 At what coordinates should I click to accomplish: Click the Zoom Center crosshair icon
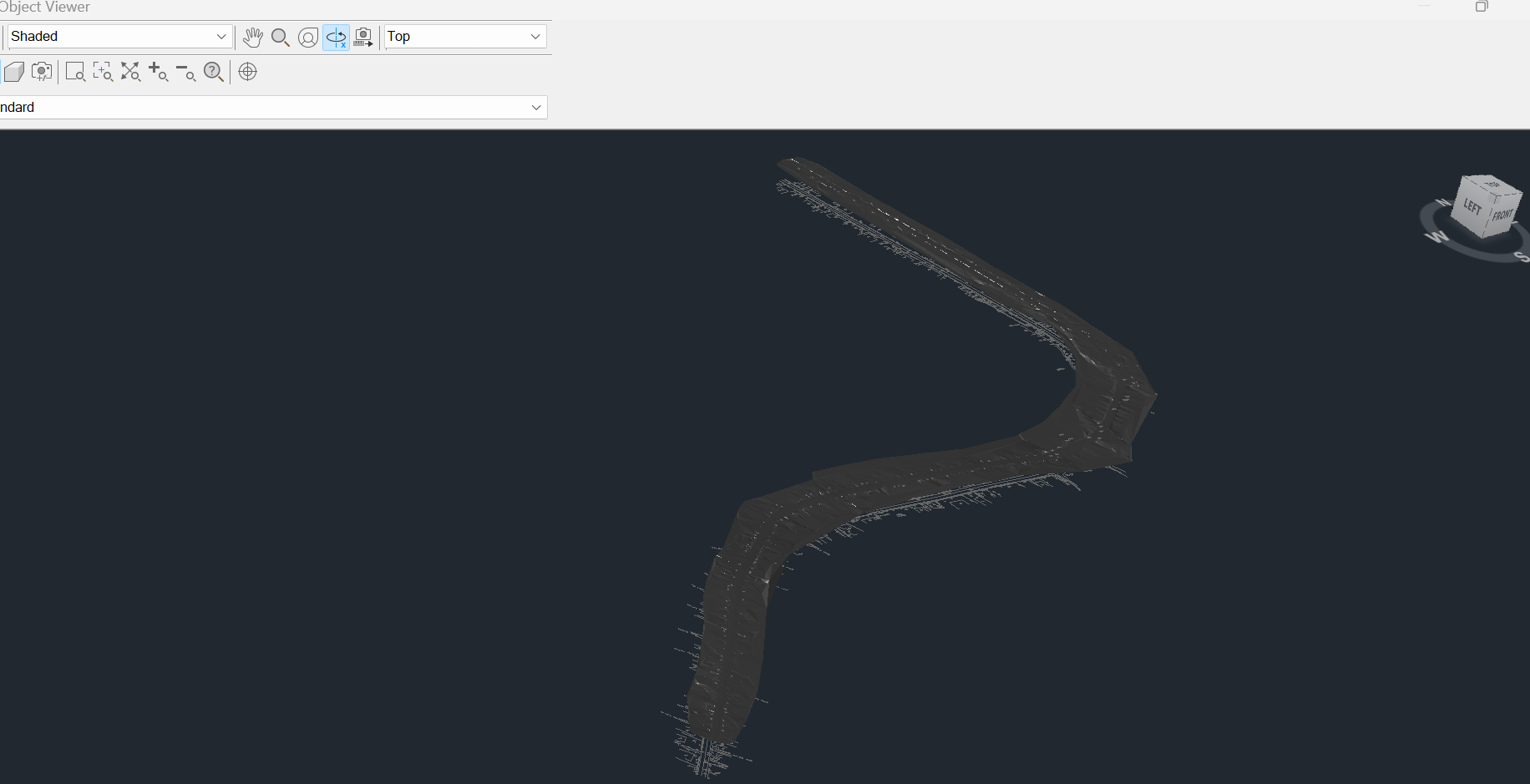(103, 72)
